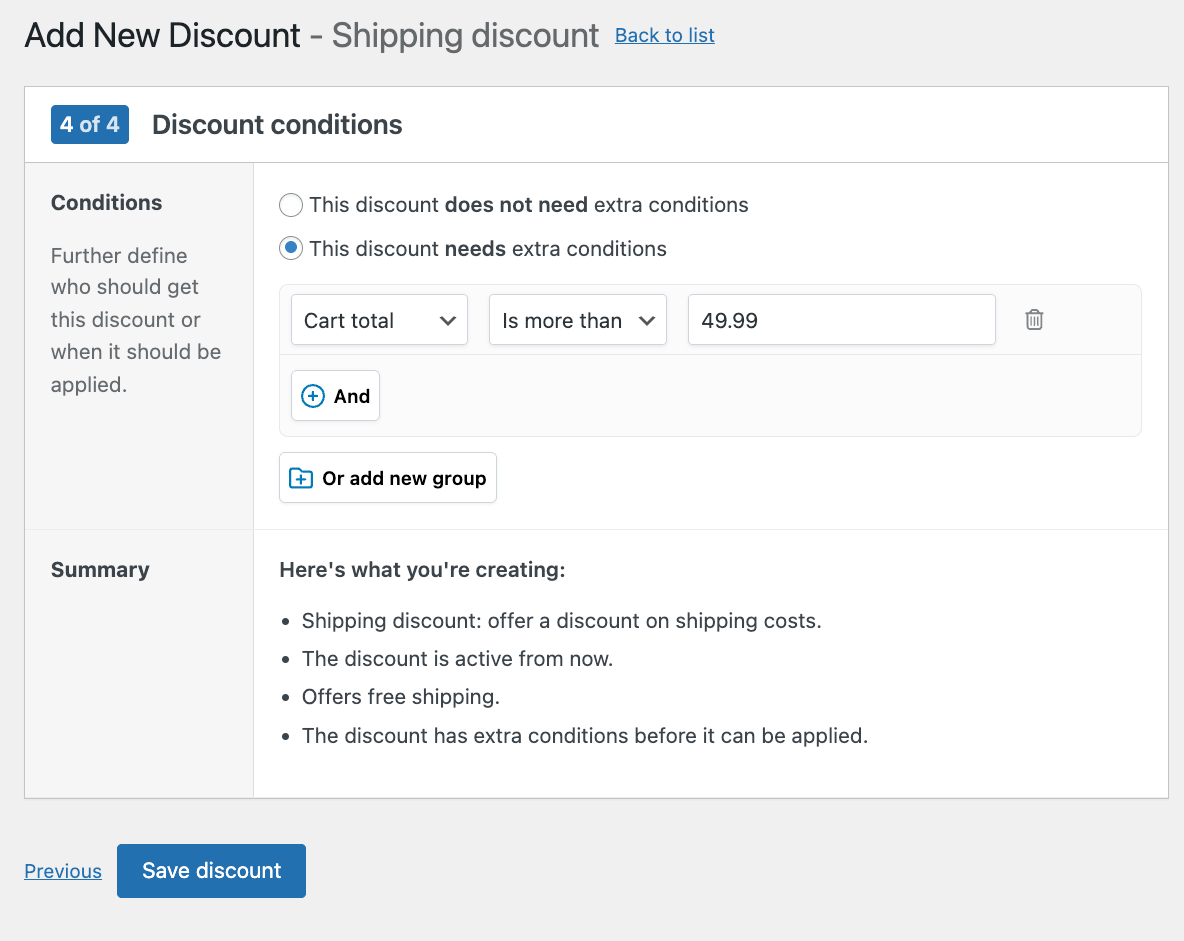Click the Discount conditions heading

[x=277, y=125]
